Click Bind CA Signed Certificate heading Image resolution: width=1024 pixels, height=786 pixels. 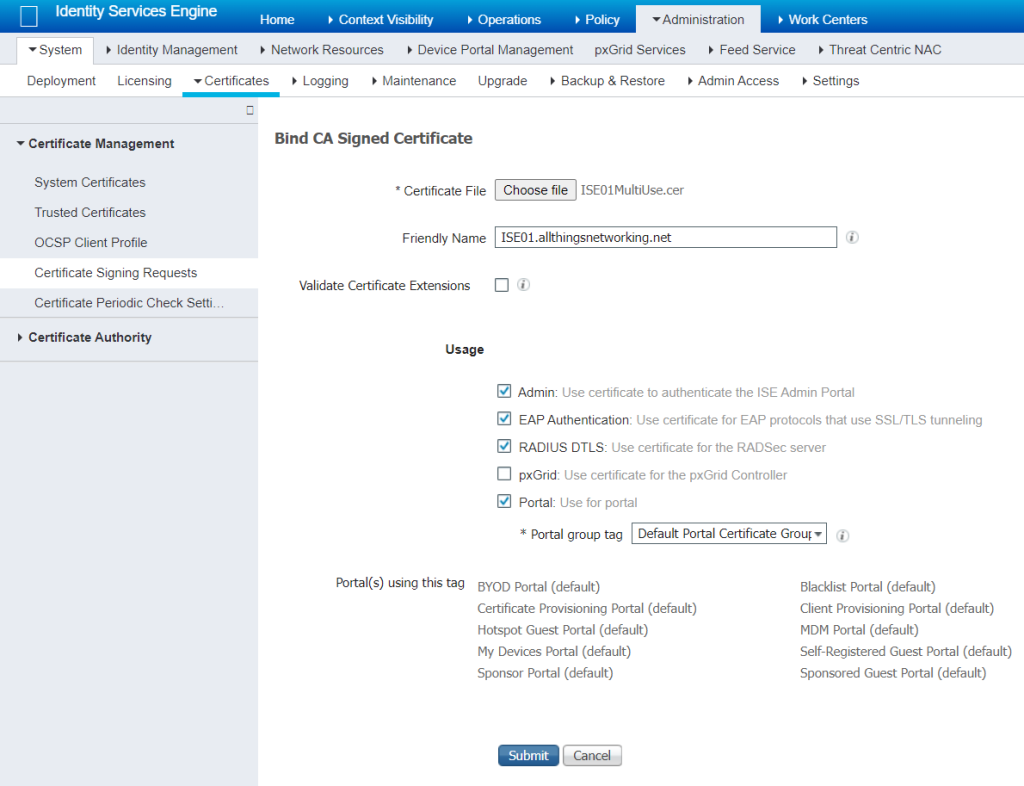[374, 138]
